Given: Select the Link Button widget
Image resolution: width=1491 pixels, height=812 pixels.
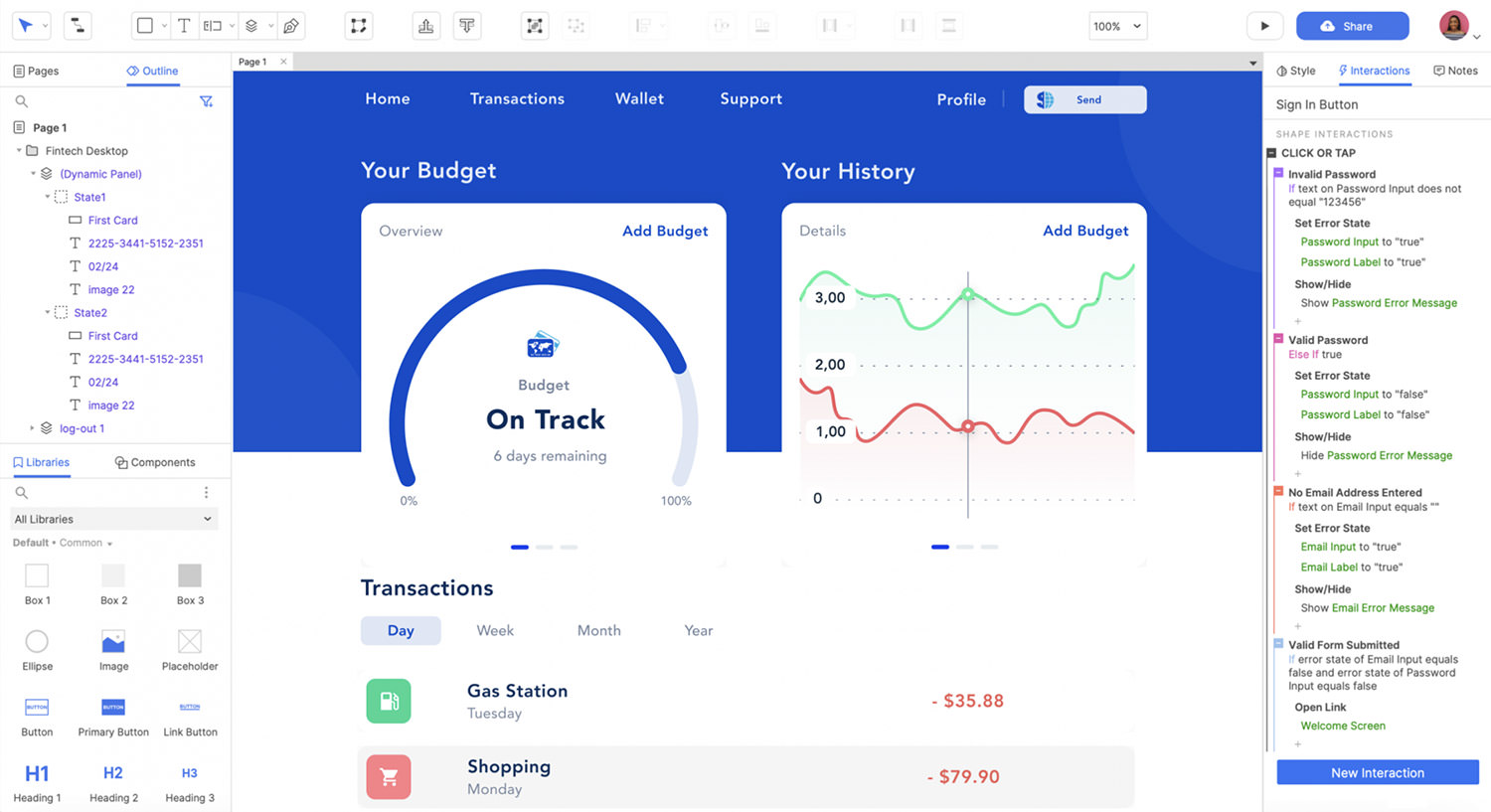Looking at the screenshot, I should coord(190,717).
